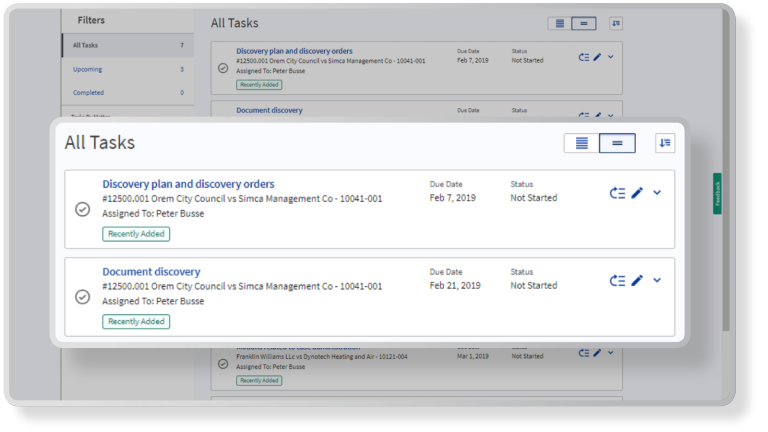
Task: Mark Document discovery task complete
Action: (x=83, y=297)
